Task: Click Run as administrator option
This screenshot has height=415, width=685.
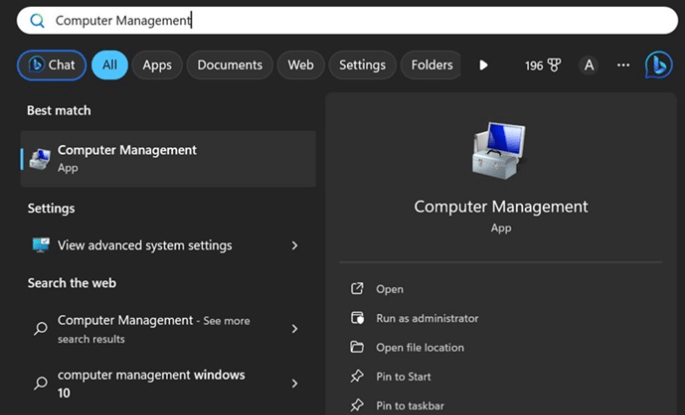Action: click(427, 318)
